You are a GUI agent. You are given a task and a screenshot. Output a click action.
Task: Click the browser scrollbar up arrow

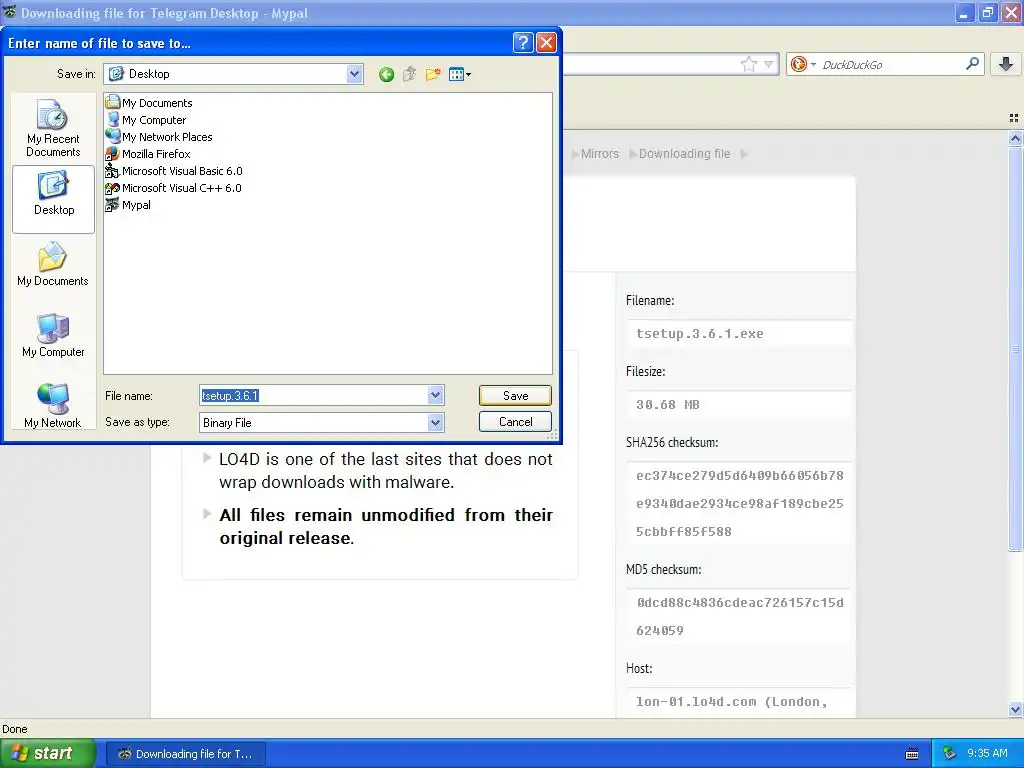pyautogui.click(x=1016, y=138)
